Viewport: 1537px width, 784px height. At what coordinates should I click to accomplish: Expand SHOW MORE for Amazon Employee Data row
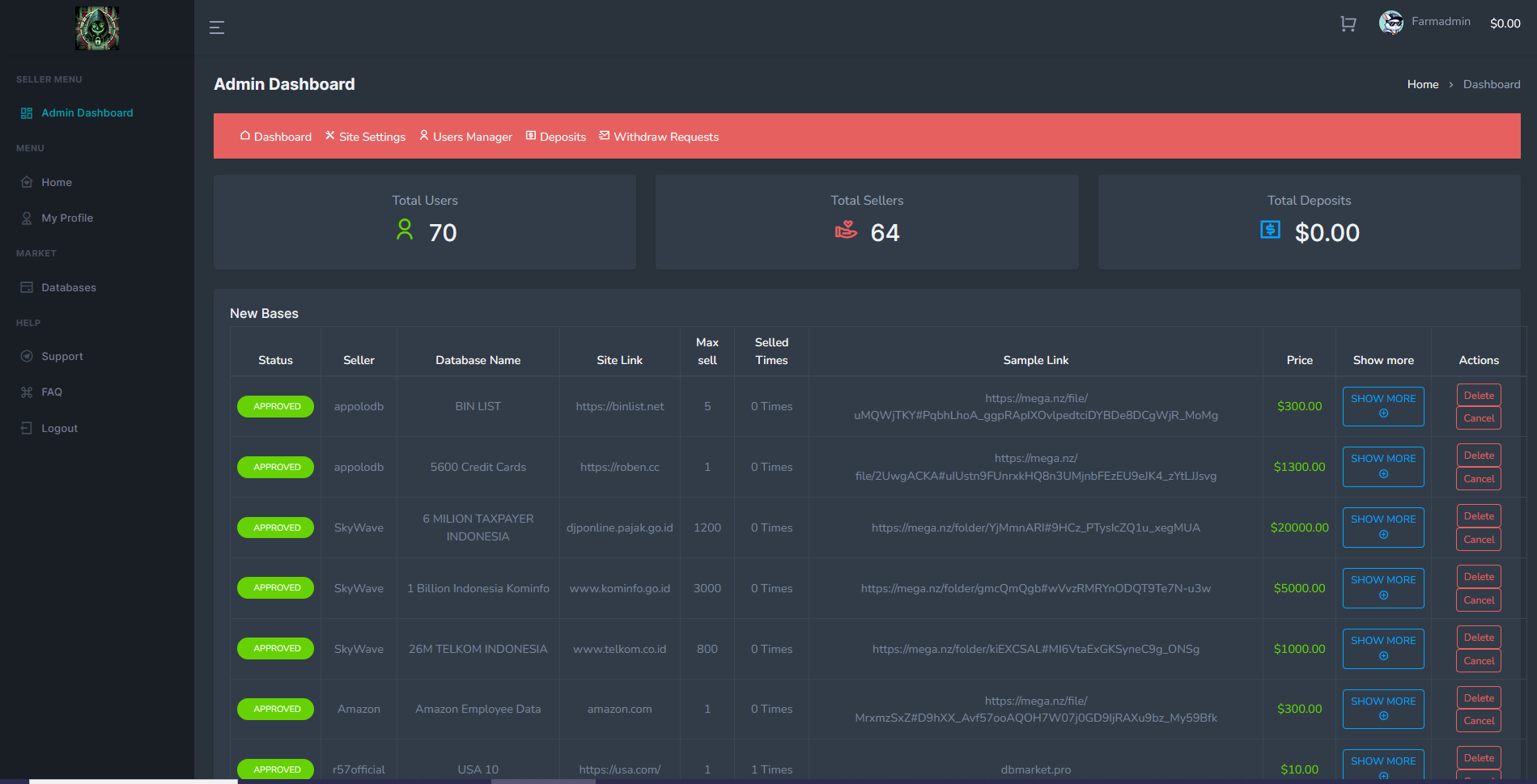tap(1382, 709)
